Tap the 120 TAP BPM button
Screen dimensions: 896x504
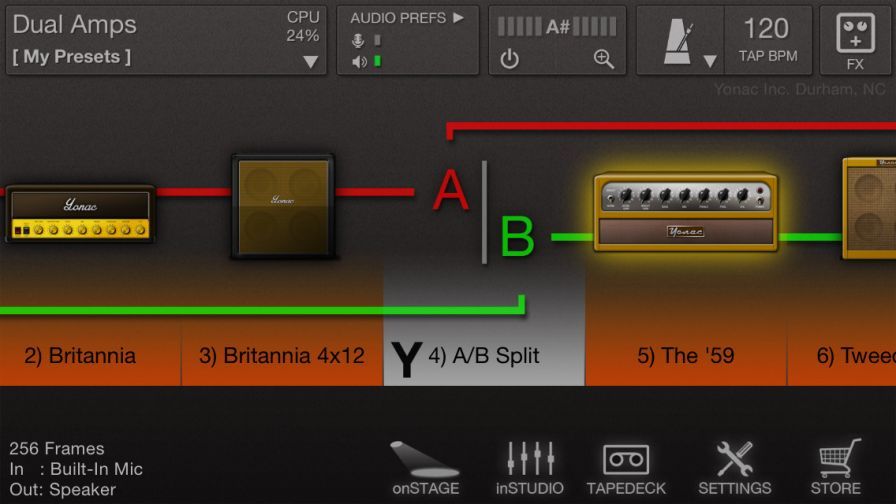pyautogui.click(x=767, y=40)
